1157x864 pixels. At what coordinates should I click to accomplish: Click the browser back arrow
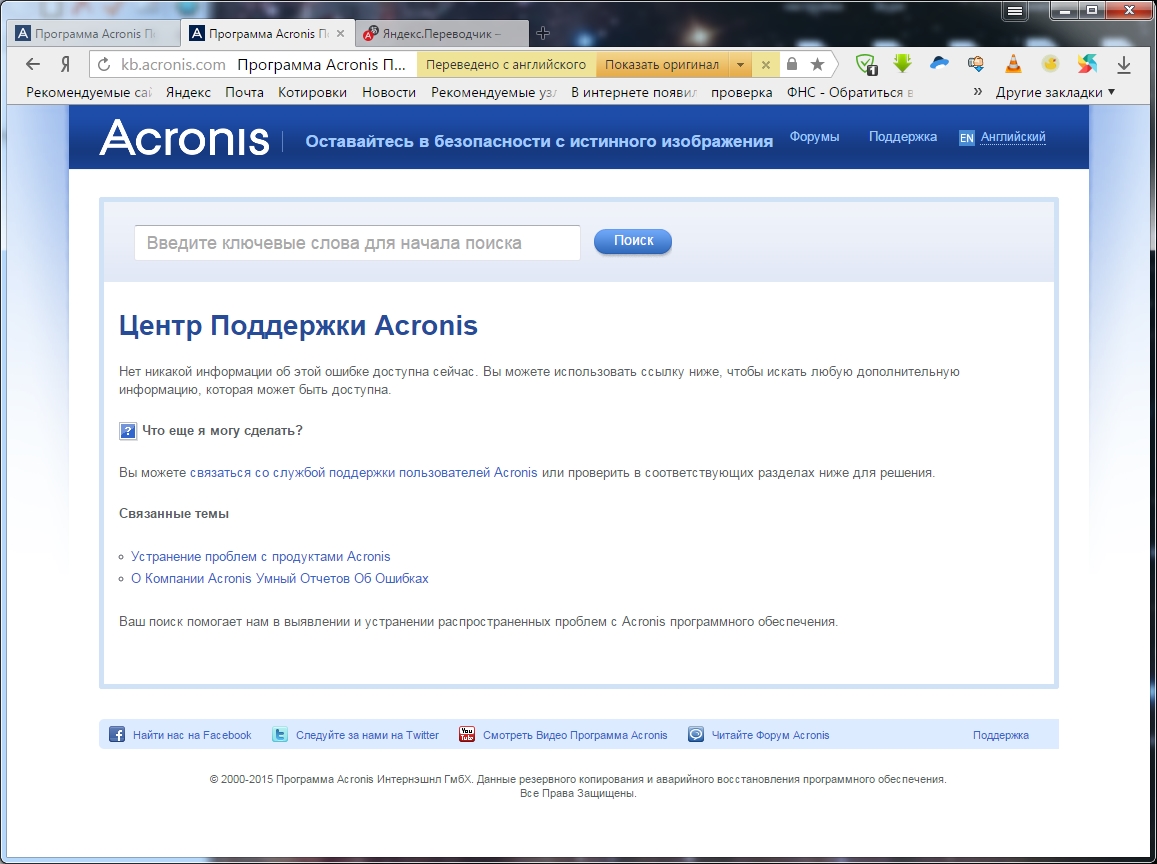pos(33,64)
